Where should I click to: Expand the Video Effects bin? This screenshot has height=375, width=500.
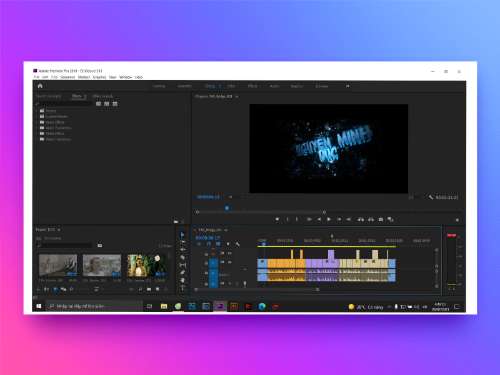point(37,134)
